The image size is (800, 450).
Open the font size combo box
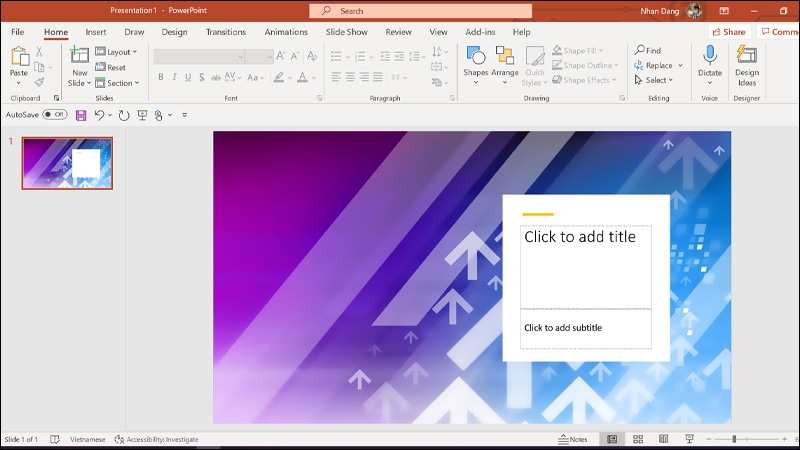point(259,57)
